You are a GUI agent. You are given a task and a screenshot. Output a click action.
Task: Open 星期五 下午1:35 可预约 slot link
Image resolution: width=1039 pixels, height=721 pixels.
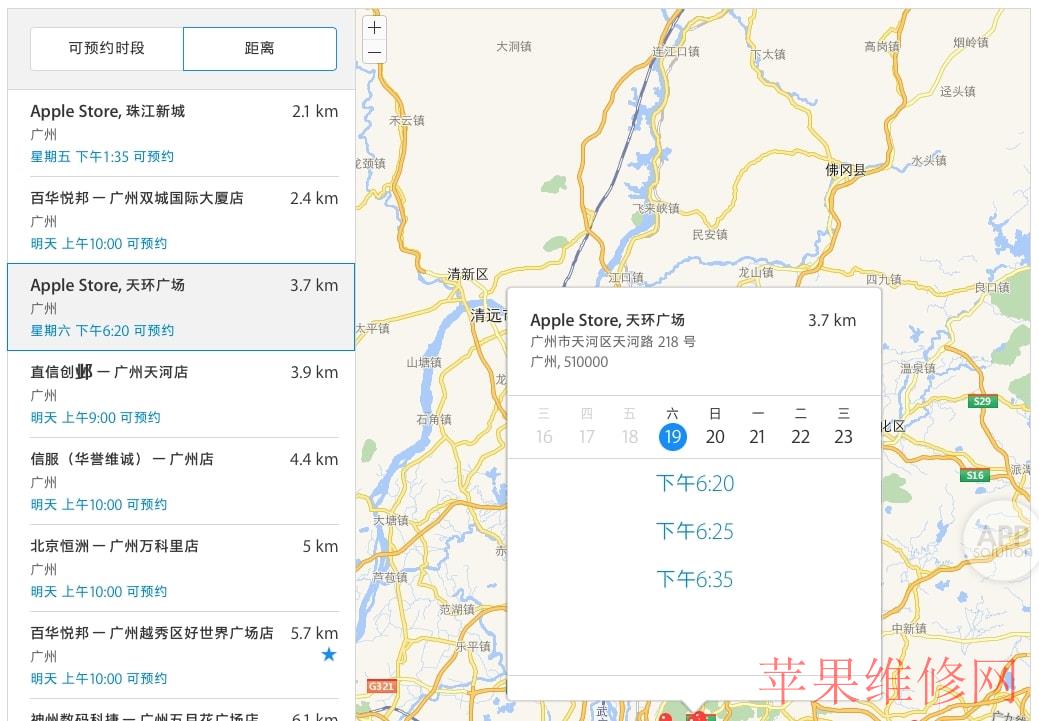(x=102, y=156)
